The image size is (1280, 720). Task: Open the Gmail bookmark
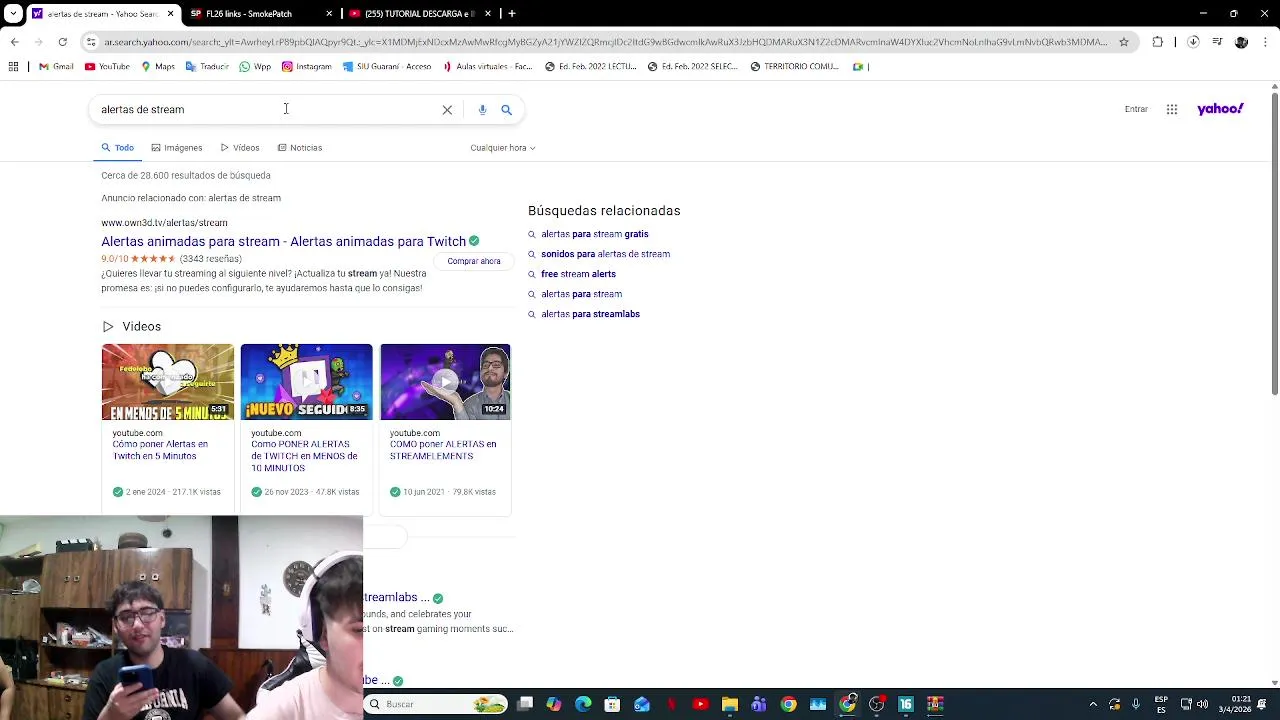point(56,67)
